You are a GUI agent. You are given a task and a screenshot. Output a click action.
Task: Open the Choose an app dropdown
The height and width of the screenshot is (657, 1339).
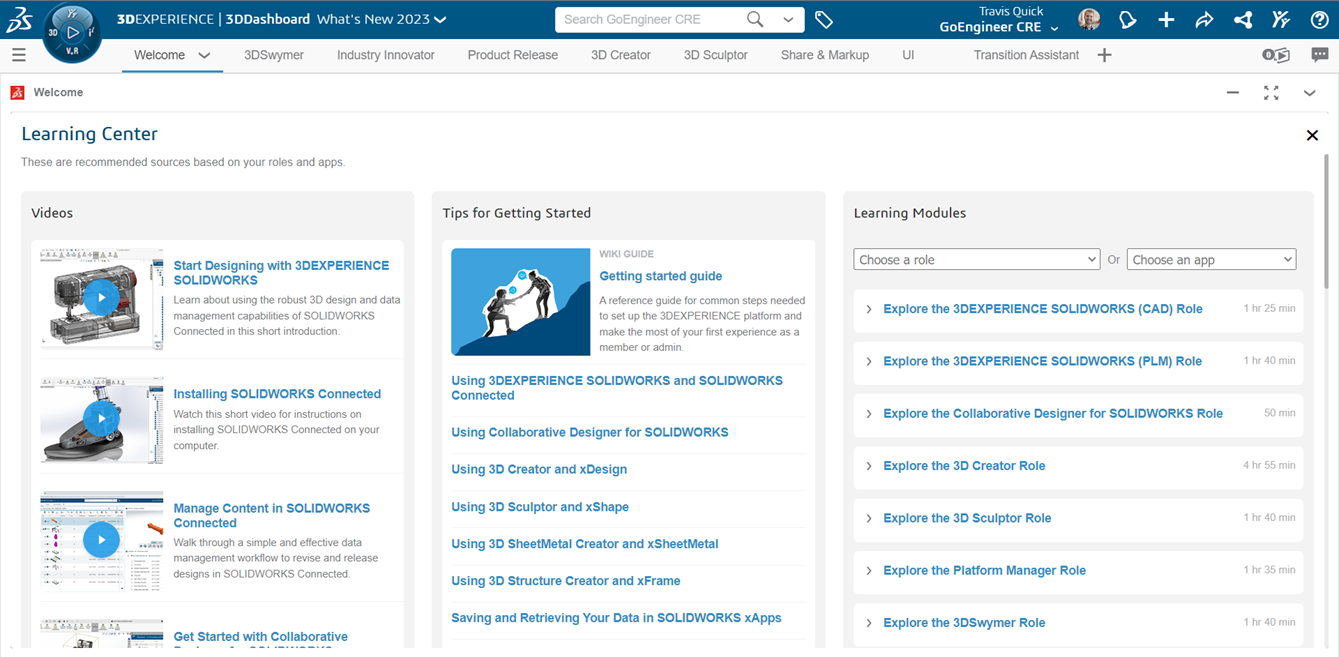1211,259
